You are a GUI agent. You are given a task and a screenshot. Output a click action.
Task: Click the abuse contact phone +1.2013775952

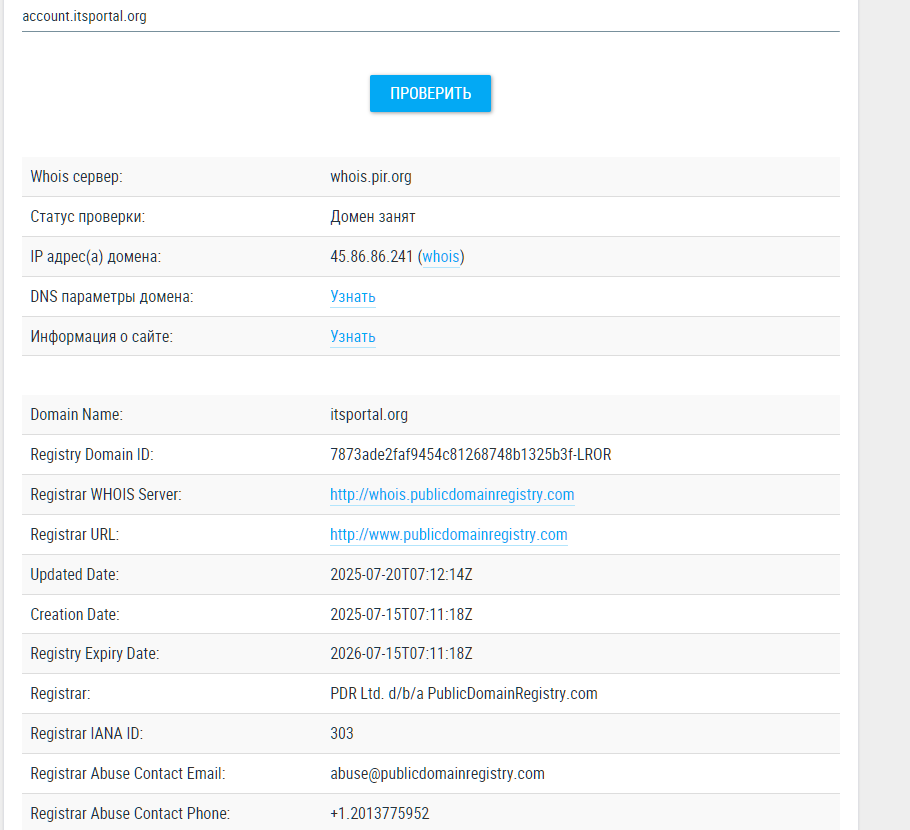tap(380, 814)
